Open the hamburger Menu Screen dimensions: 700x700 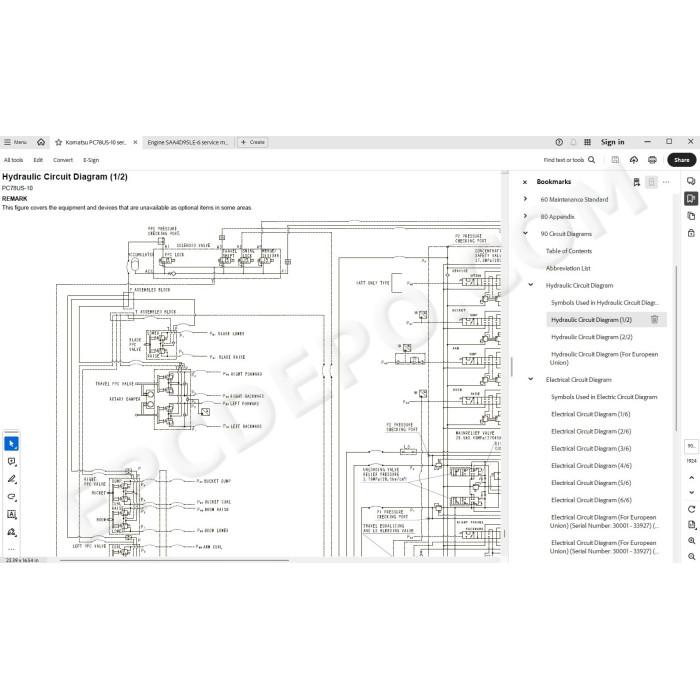click(x=15, y=142)
